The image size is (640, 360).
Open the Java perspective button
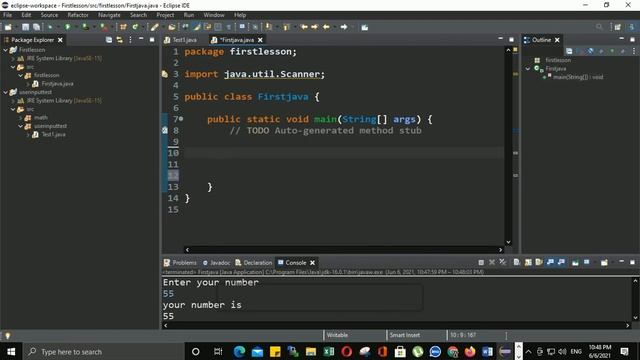point(631,27)
